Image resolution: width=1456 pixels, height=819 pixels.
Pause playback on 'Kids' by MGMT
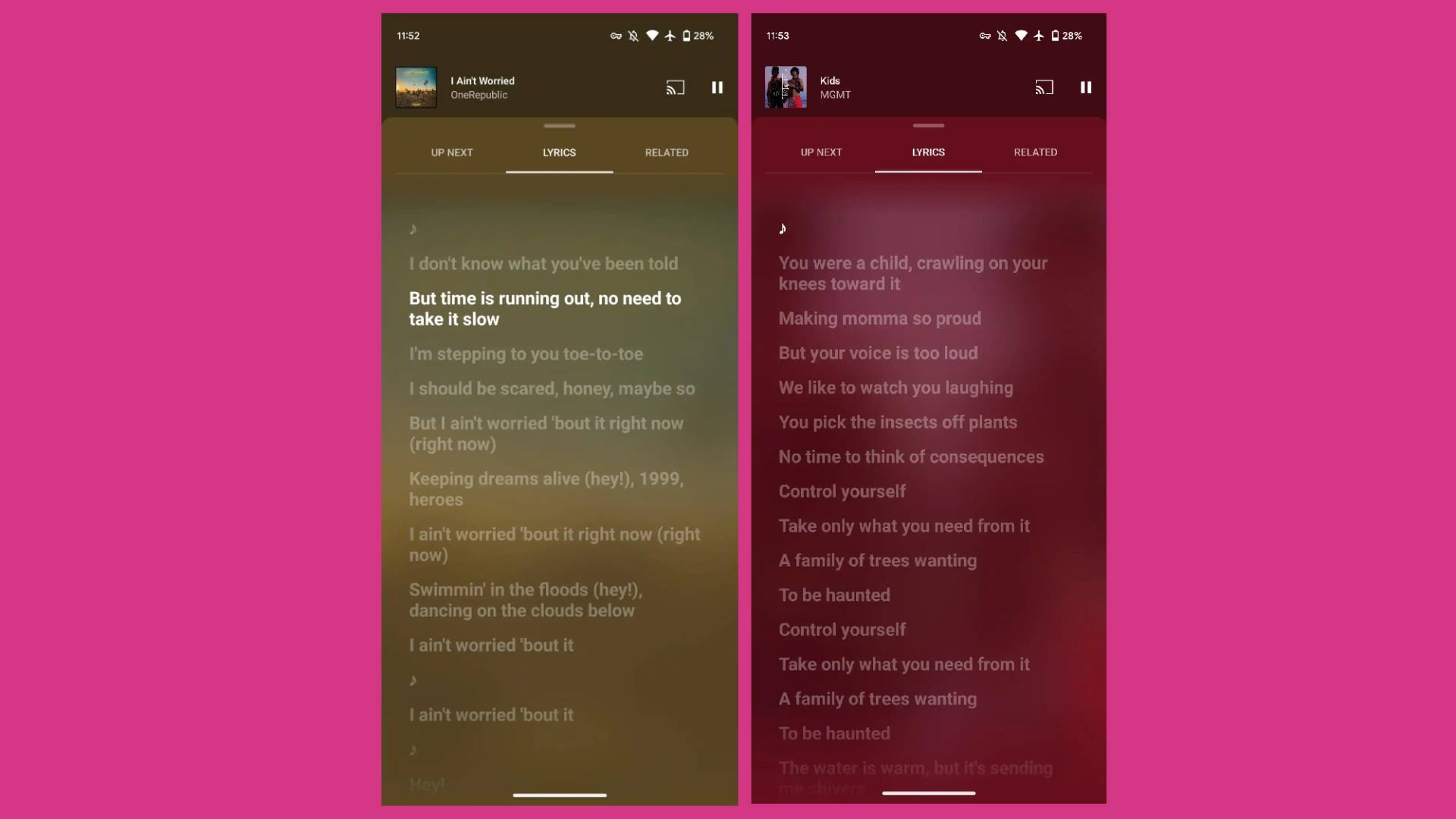tap(1086, 87)
